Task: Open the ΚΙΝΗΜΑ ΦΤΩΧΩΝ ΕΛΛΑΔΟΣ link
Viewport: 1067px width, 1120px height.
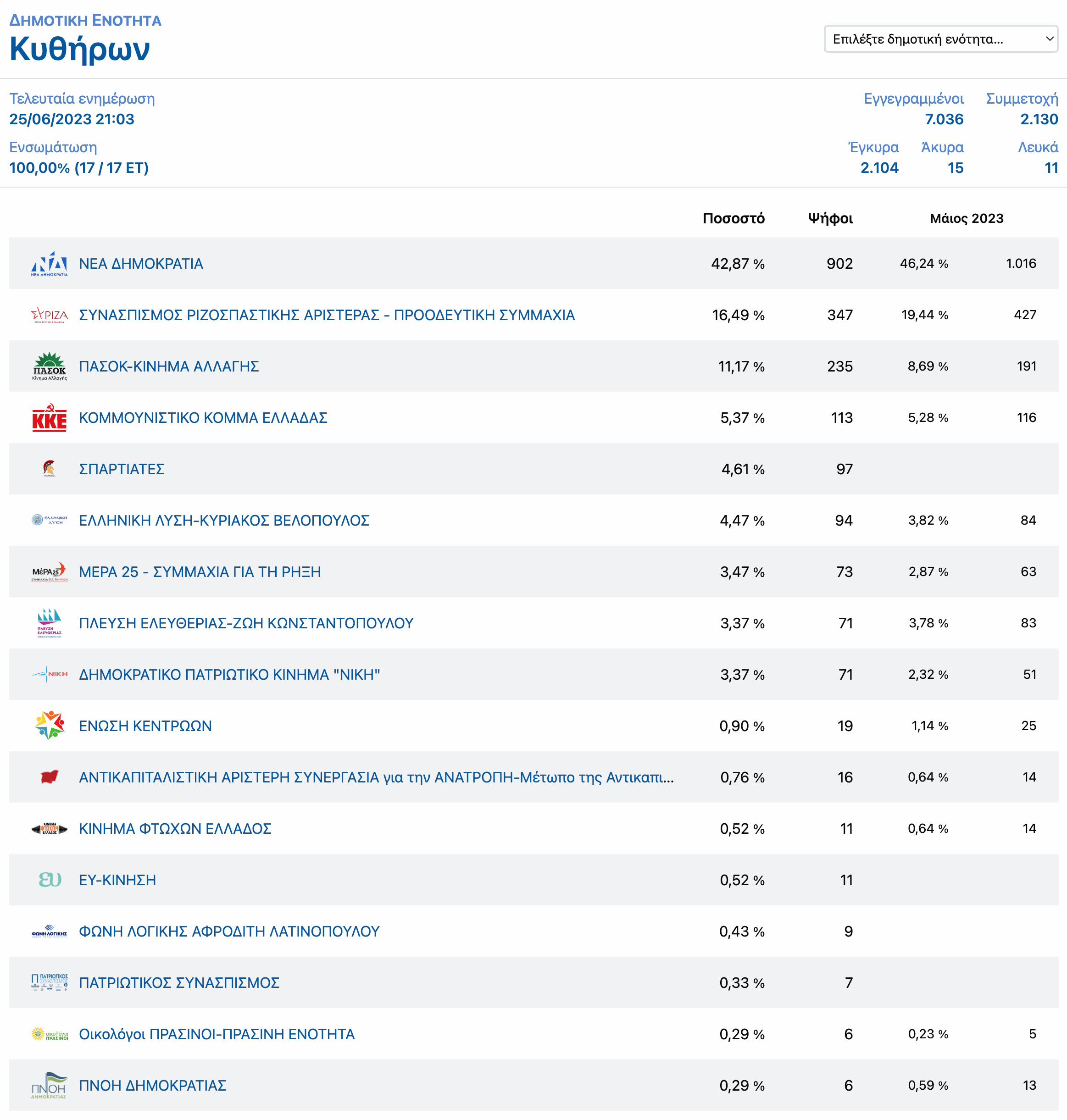Action: (x=175, y=829)
